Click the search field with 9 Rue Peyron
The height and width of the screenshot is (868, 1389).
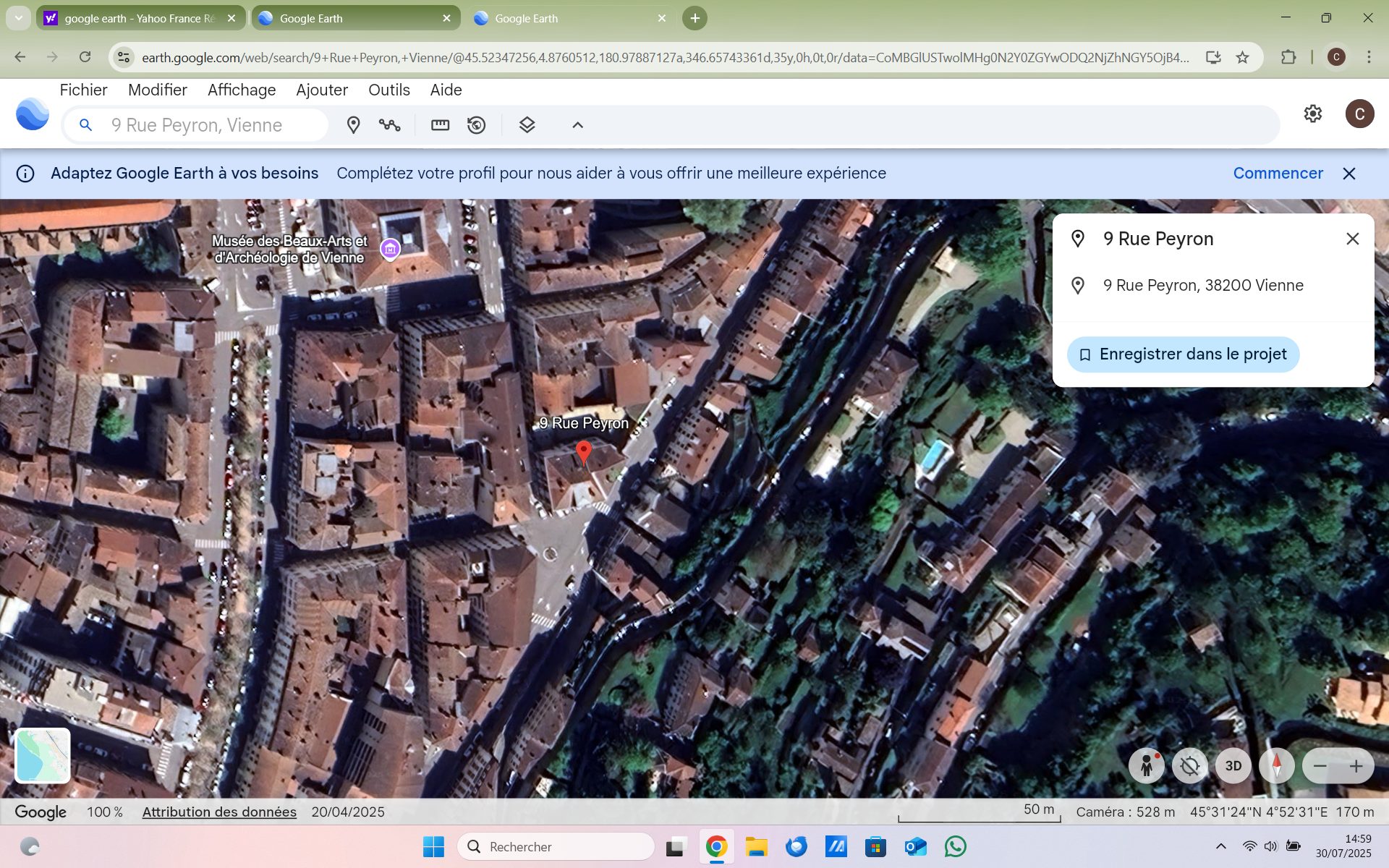click(x=210, y=125)
